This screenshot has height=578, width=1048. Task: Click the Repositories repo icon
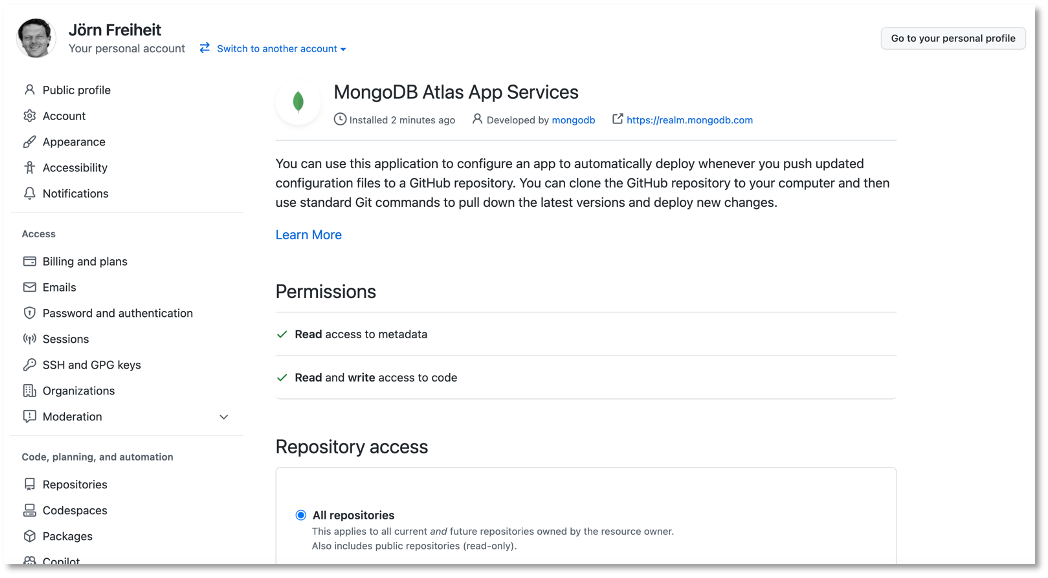click(29, 484)
